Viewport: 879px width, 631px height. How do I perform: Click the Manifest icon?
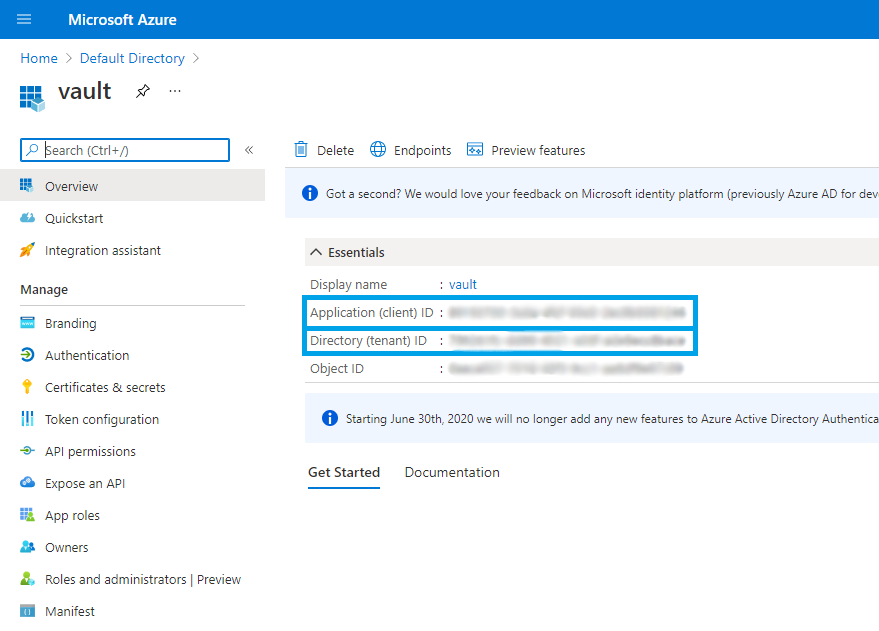coord(27,610)
